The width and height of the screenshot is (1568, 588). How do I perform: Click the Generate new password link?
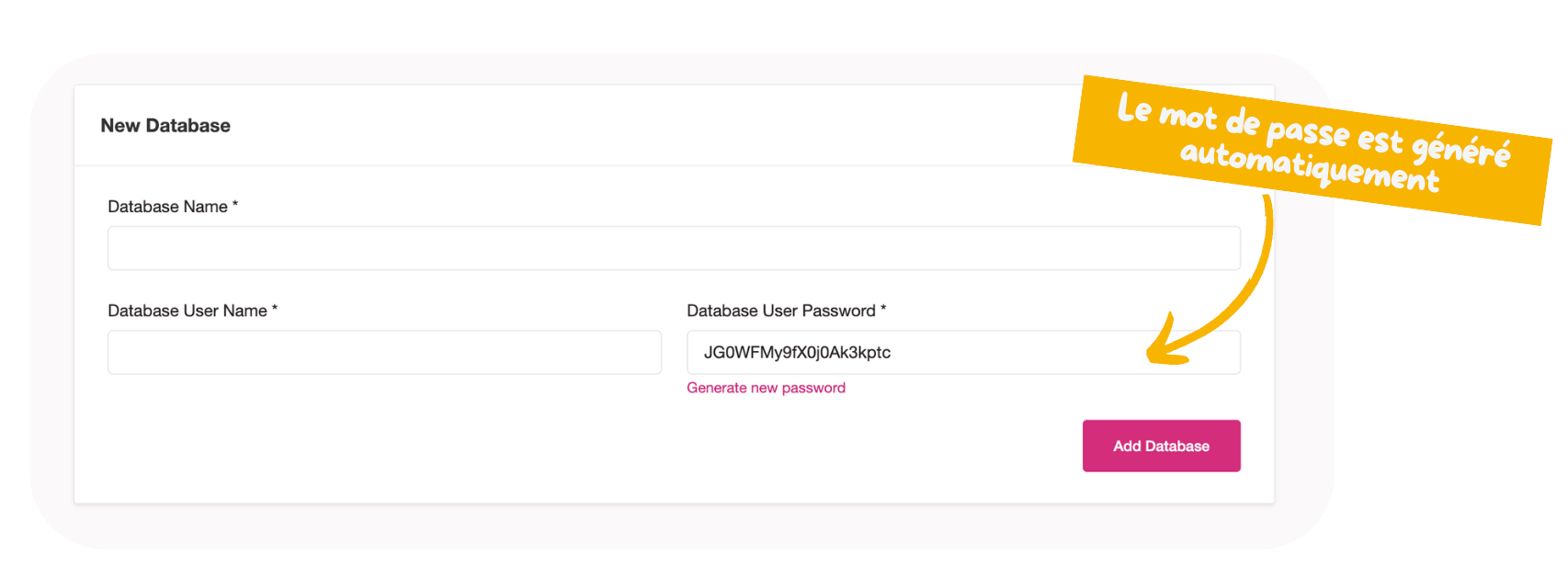766,388
